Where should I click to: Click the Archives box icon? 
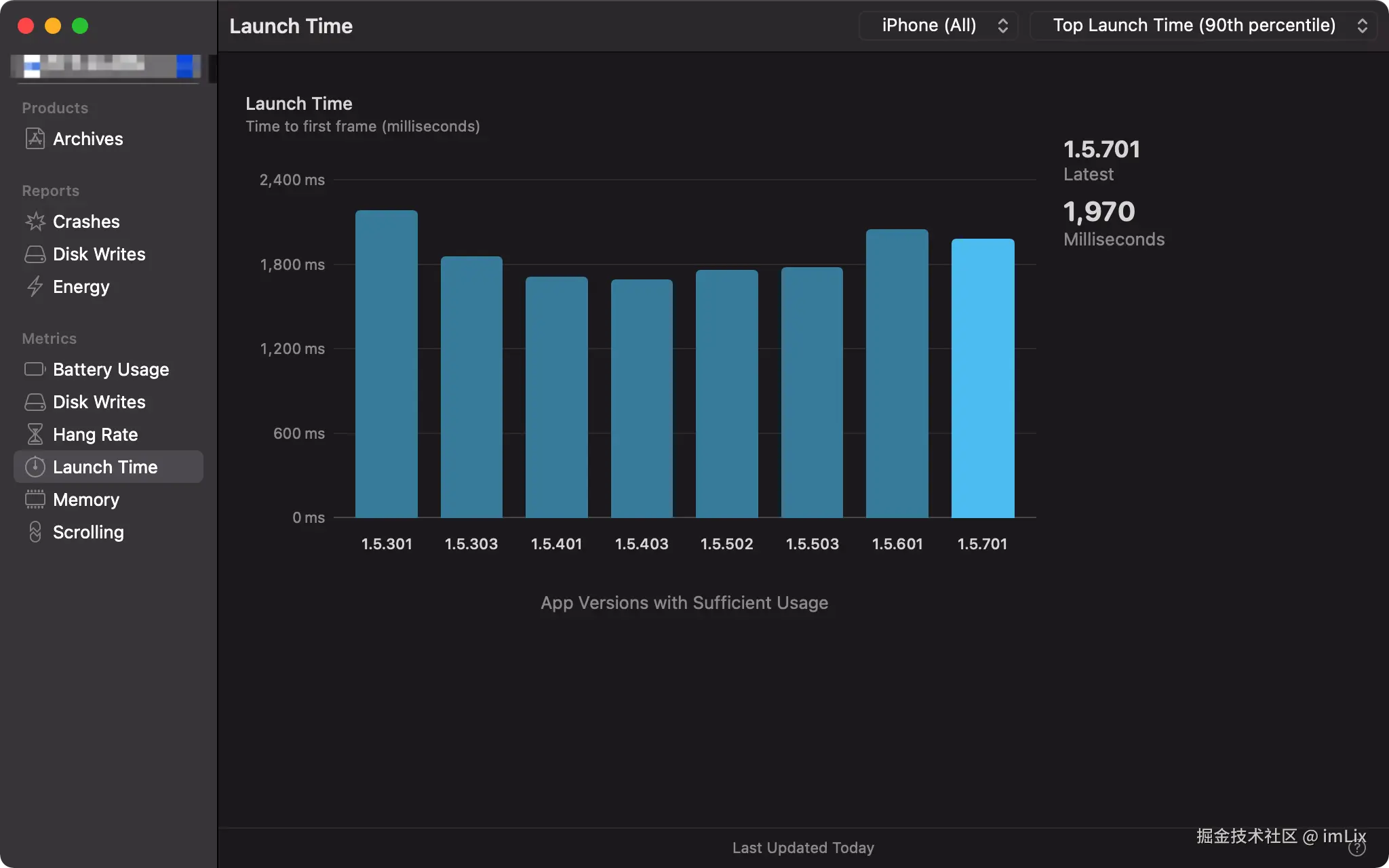35,138
